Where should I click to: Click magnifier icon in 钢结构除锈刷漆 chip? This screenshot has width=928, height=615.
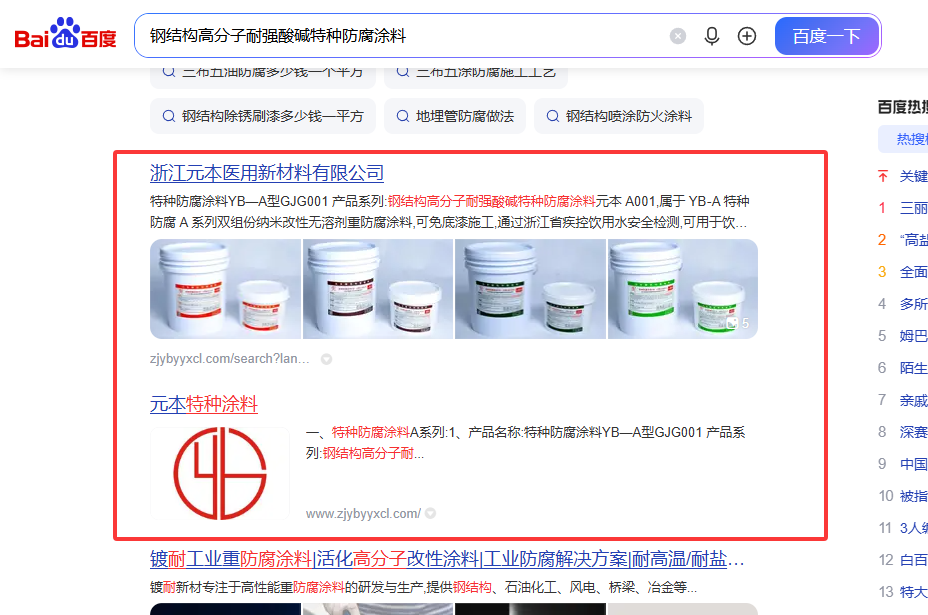[x=169, y=116]
